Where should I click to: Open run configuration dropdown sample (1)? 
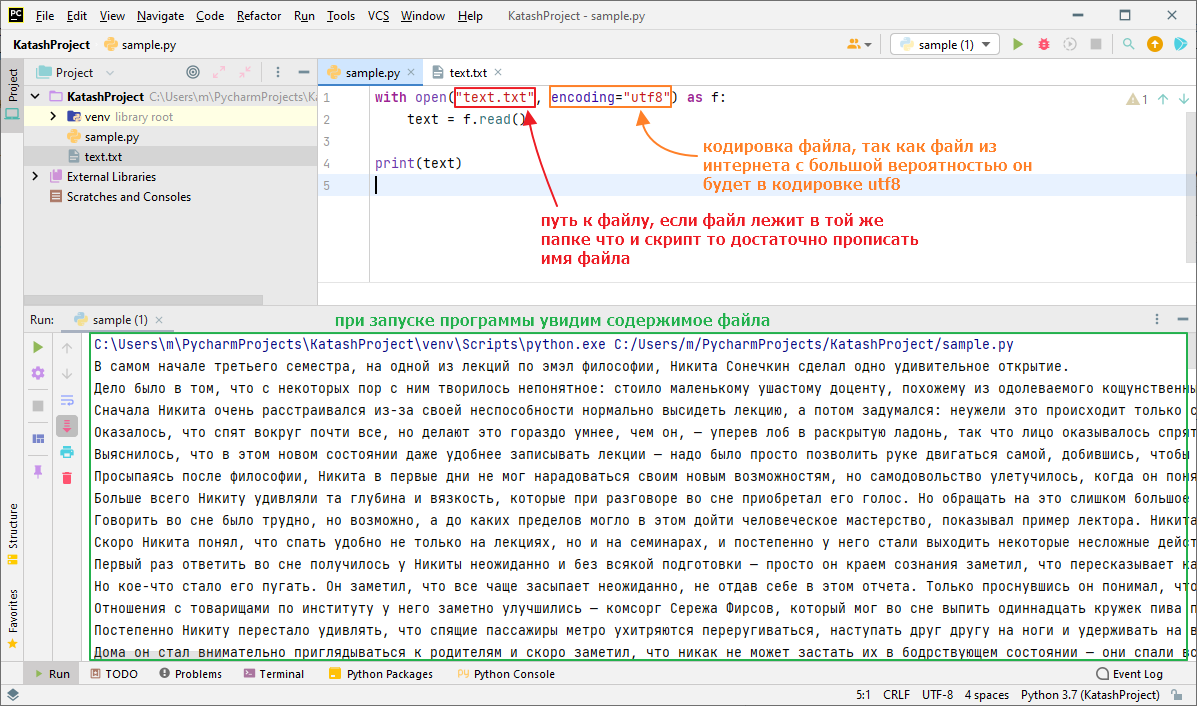point(945,44)
